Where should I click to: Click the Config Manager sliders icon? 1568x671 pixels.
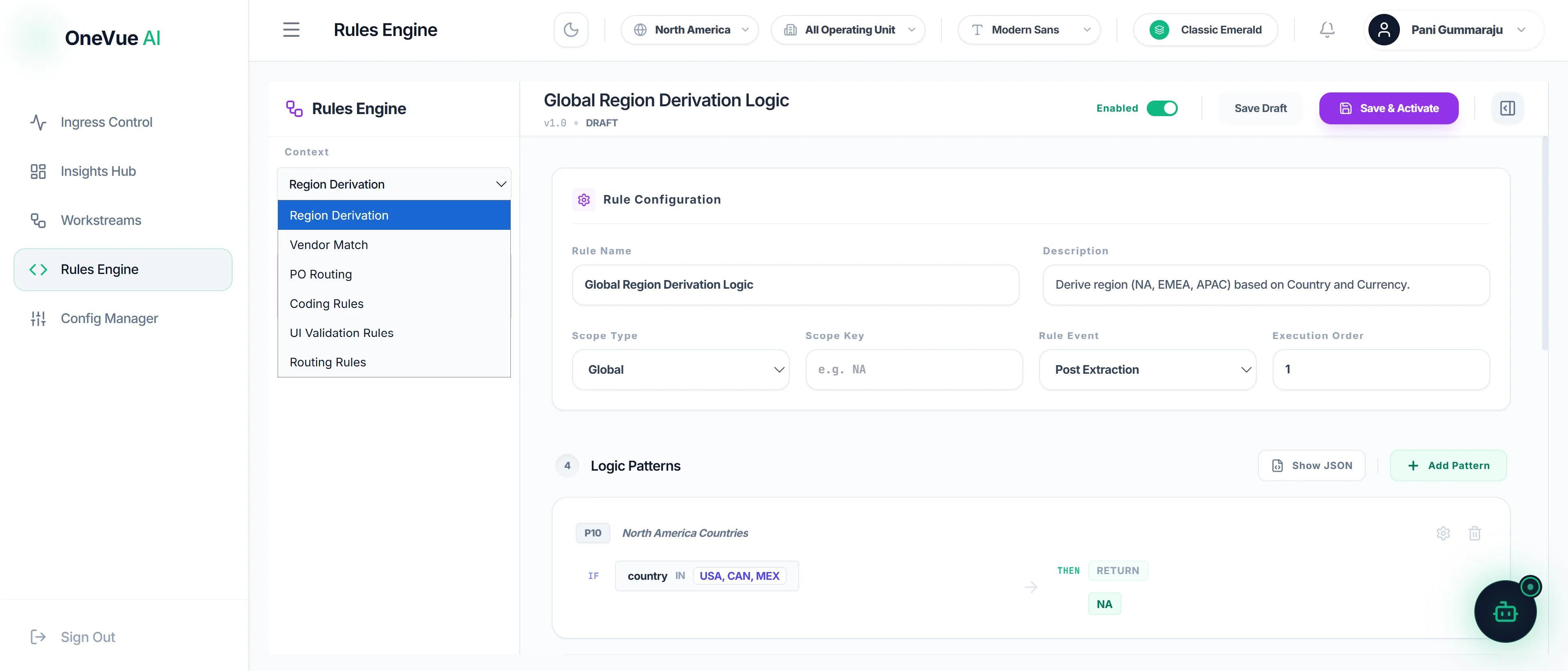point(38,318)
